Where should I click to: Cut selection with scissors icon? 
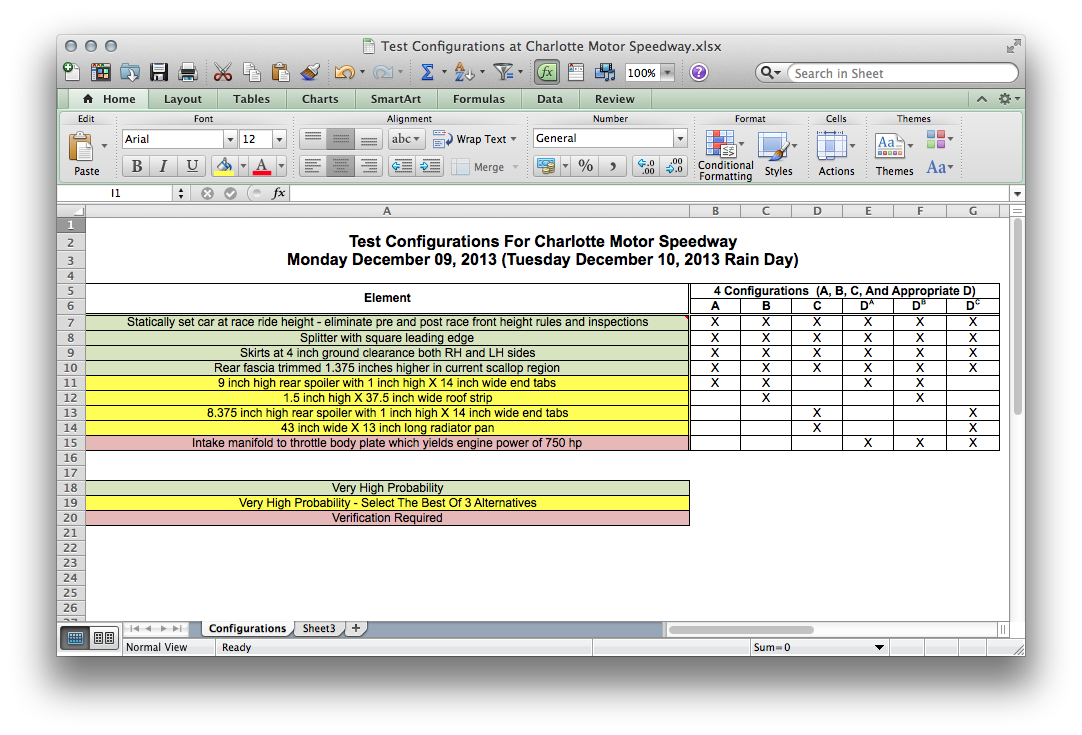click(x=222, y=72)
